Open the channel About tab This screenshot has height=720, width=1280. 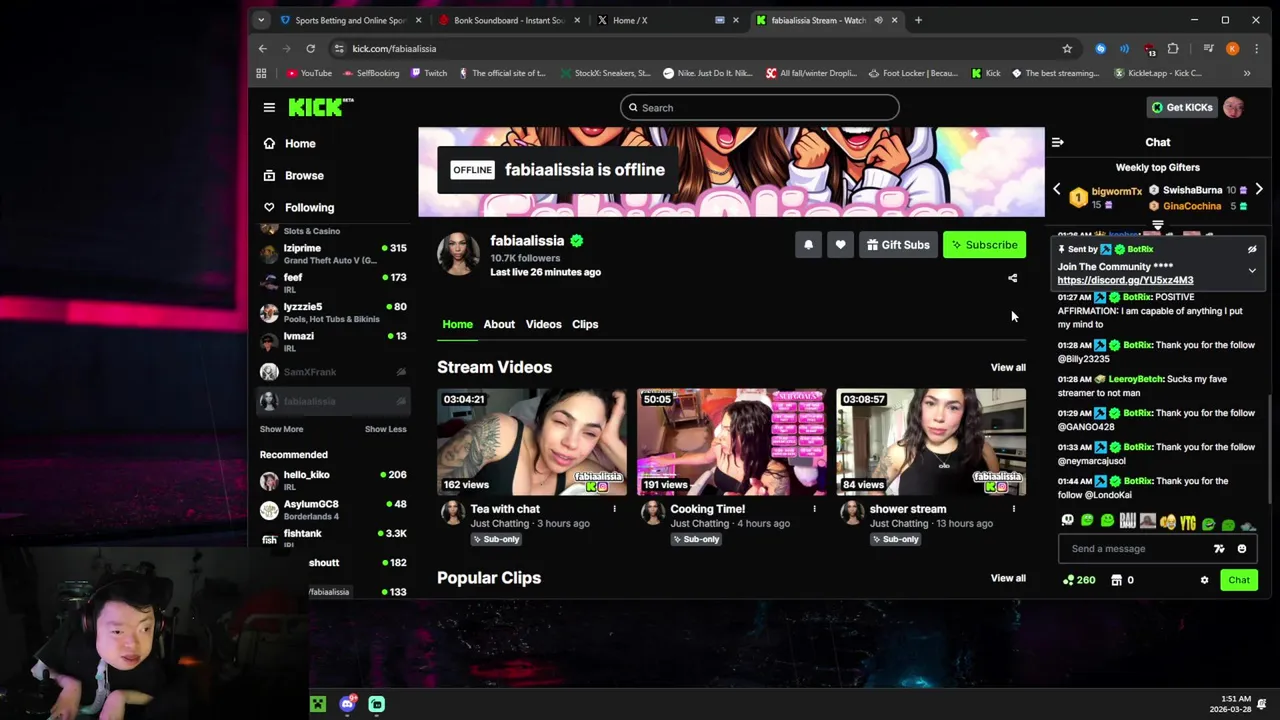pos(499,324)
